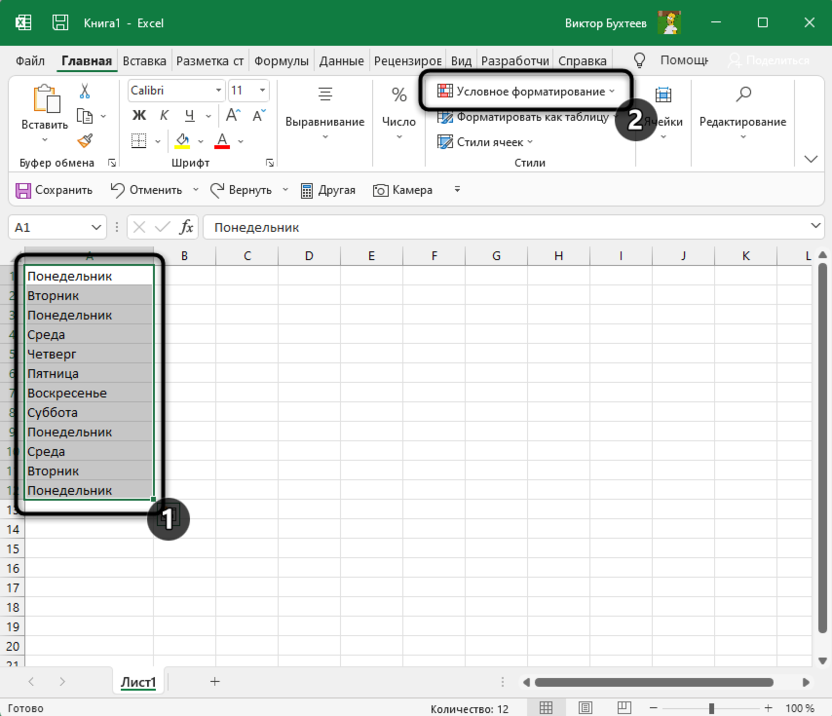Toggle underline Ч formatting

(189, 115)
